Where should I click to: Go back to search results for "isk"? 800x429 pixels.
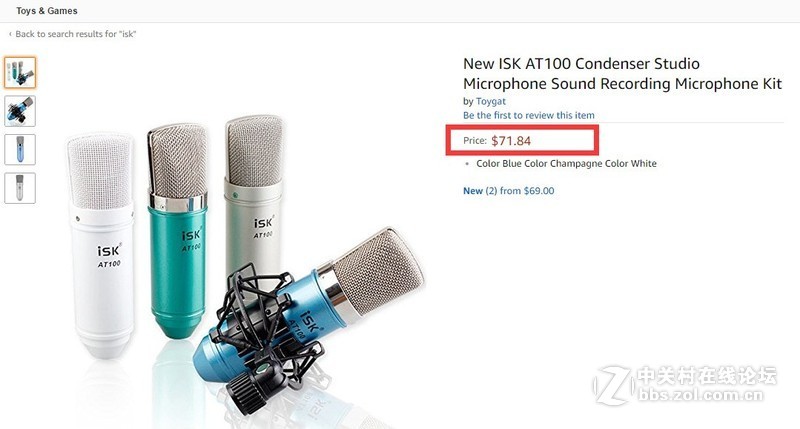pos(76,34)
